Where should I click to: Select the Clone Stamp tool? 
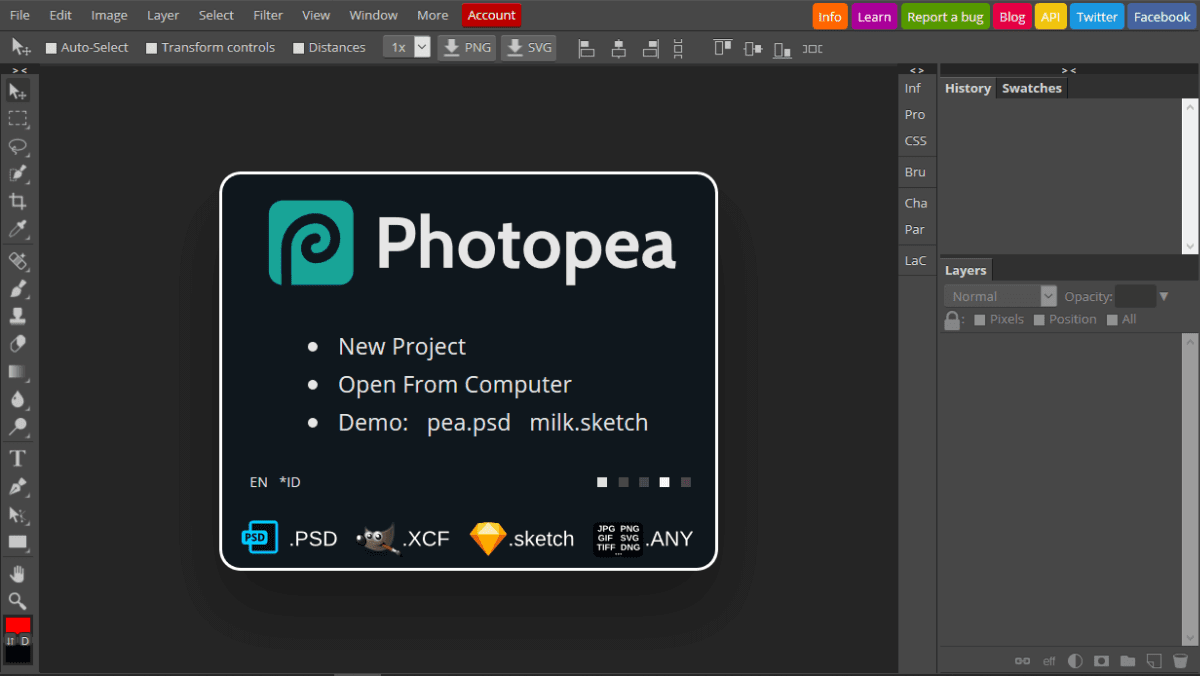17,317
